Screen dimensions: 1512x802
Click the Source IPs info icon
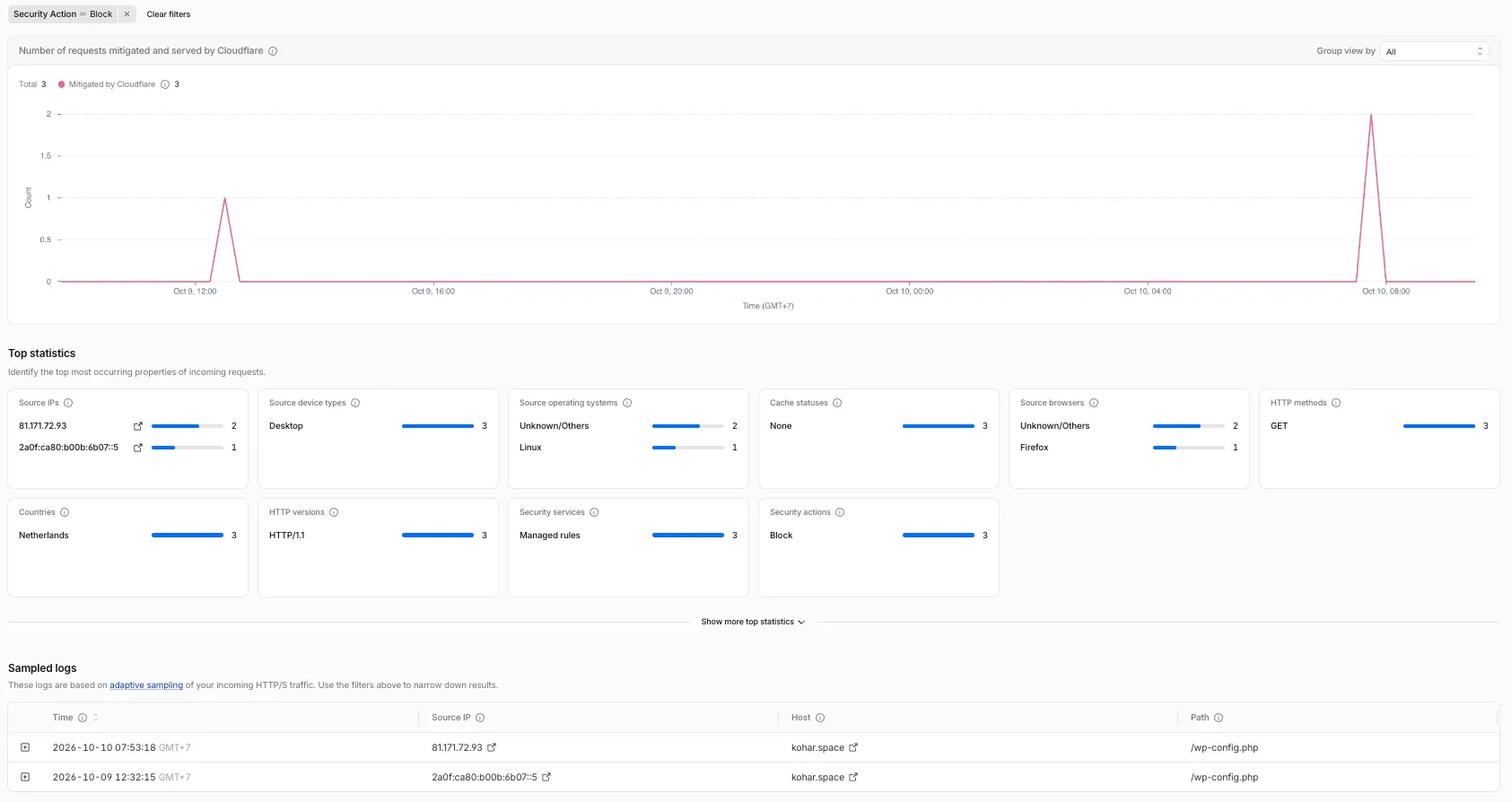68,403
